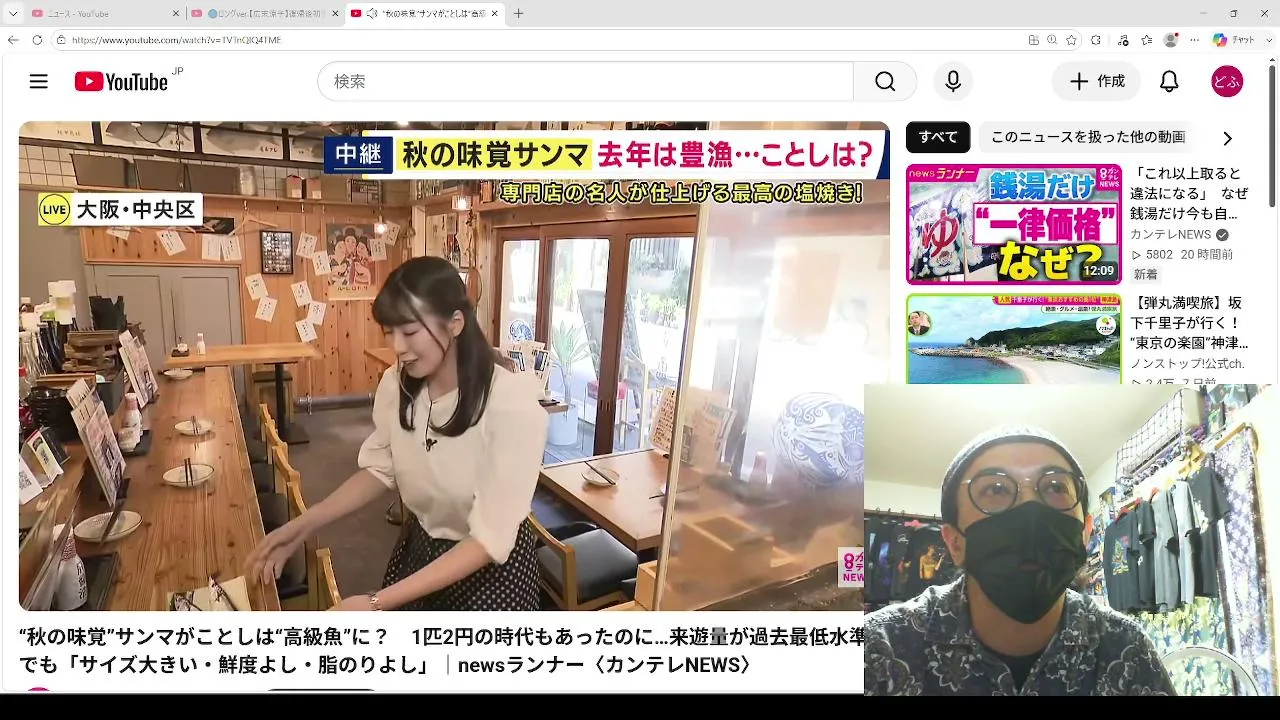This screenshot has height=720, width=1280.
Task: Open the 銭湯だけ一律価格 video thumbnail
Action: click(x=1014, y=224)
